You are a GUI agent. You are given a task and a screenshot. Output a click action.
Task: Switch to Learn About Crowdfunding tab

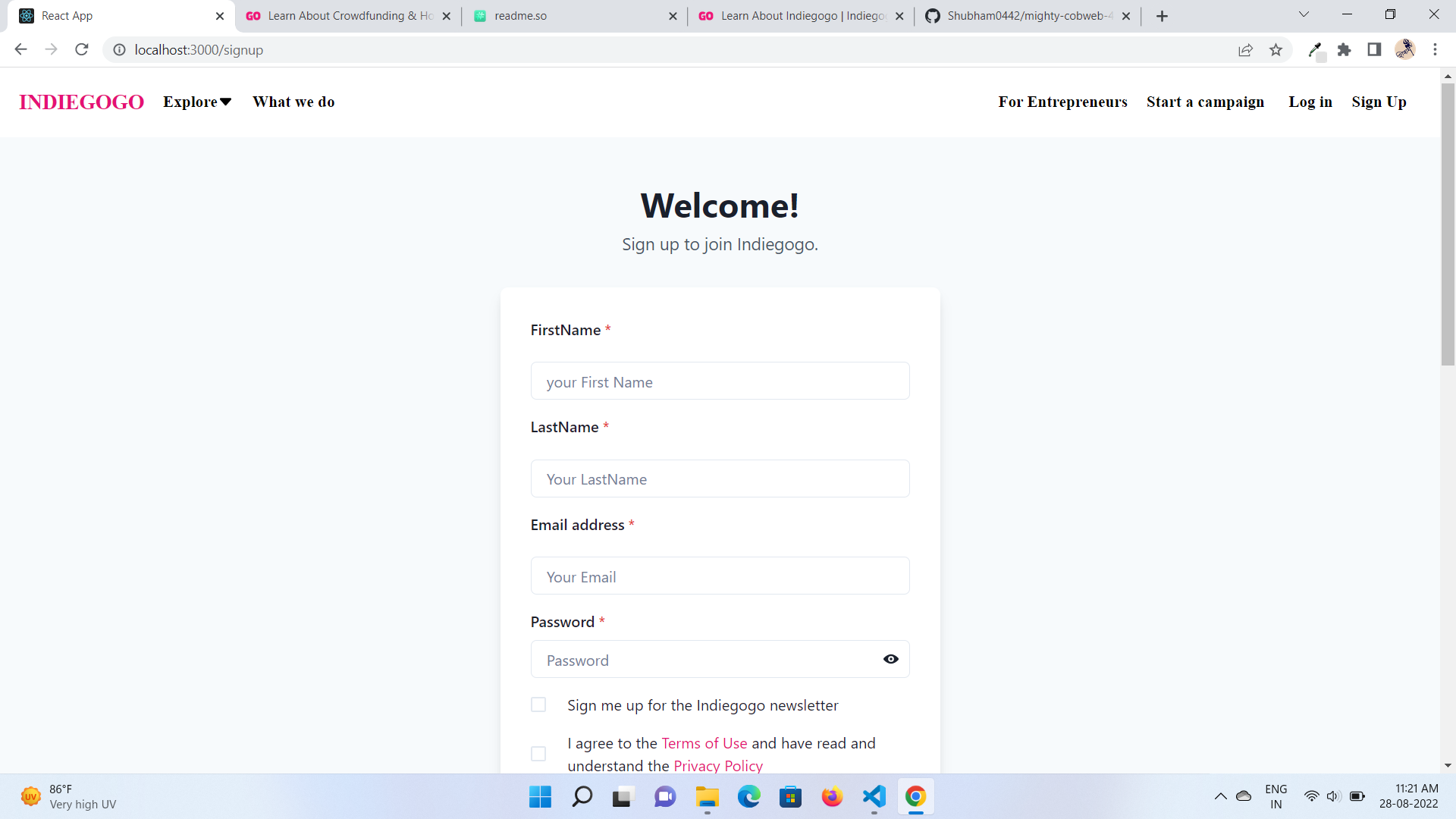[x=347, y=16]
